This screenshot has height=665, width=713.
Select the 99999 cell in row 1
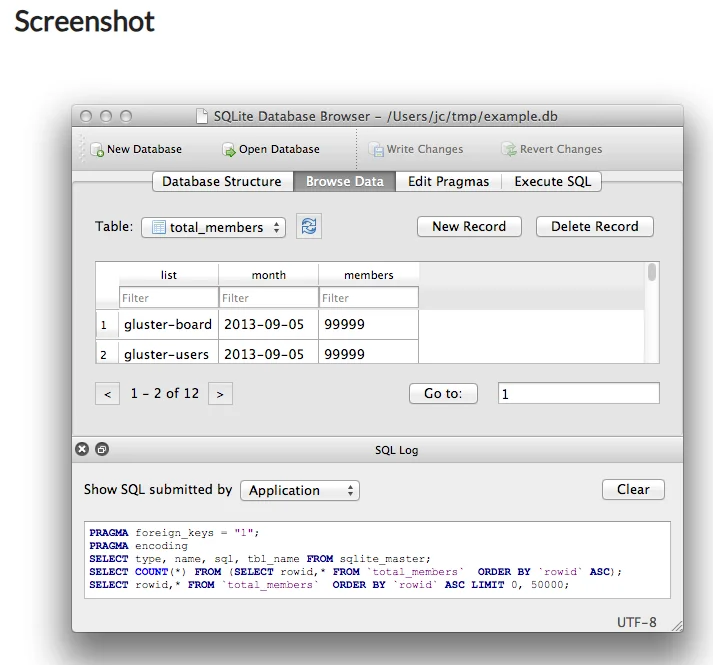tap(369, 324)
